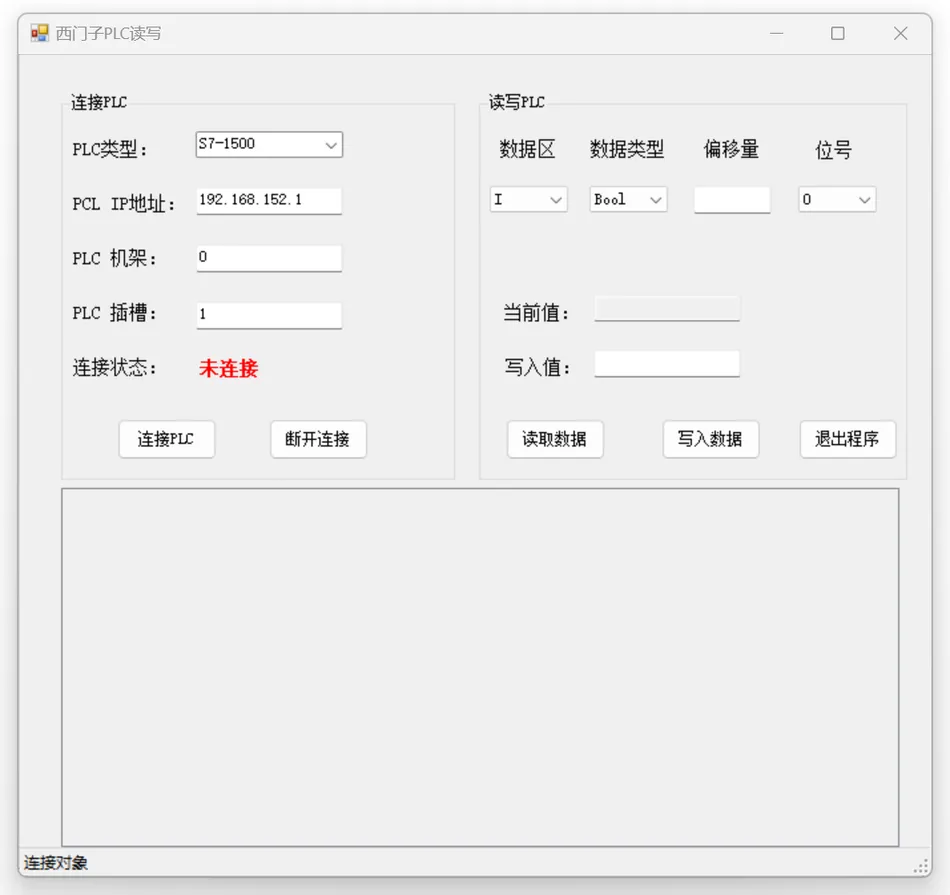Click the 退出程序 button
Screen dimensions: 950x895
point(848,439)
